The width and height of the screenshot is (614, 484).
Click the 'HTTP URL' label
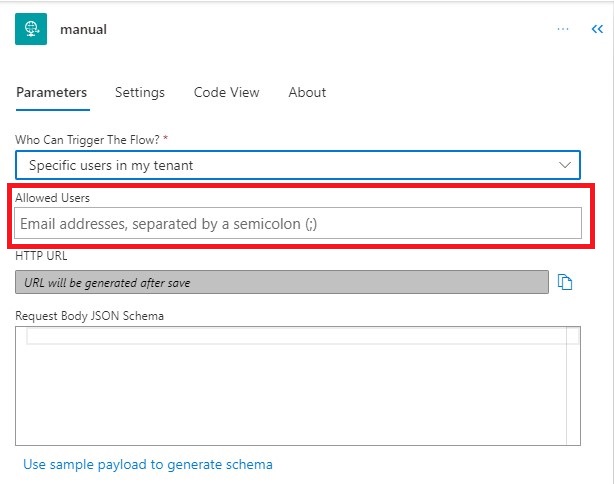point(41,257)
